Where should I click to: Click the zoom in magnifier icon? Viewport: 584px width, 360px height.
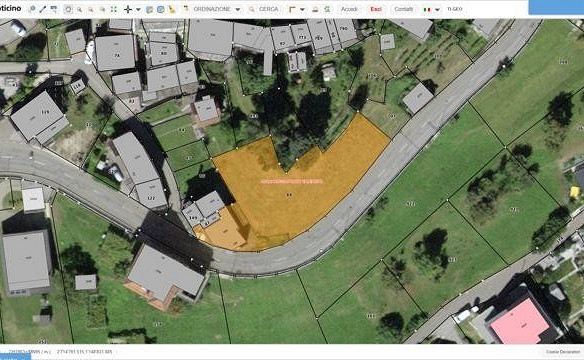79,9
